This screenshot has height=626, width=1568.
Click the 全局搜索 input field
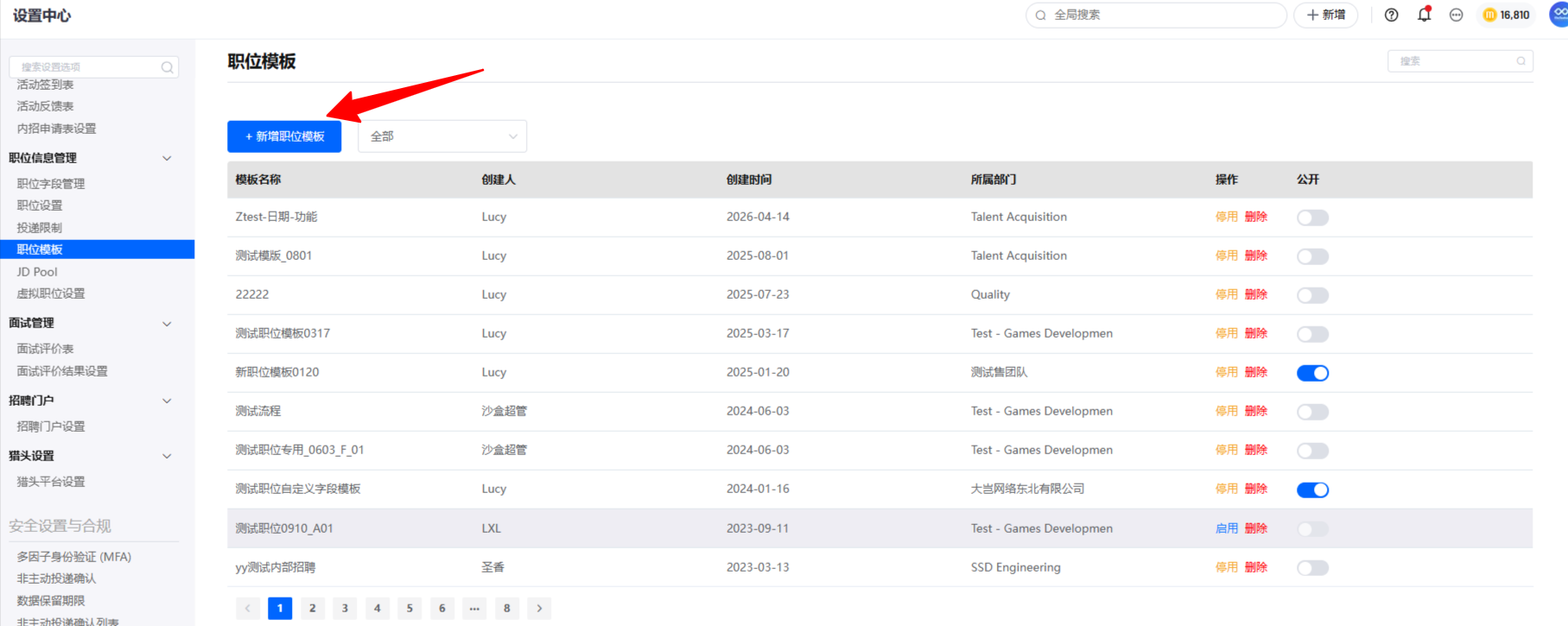1156,15
